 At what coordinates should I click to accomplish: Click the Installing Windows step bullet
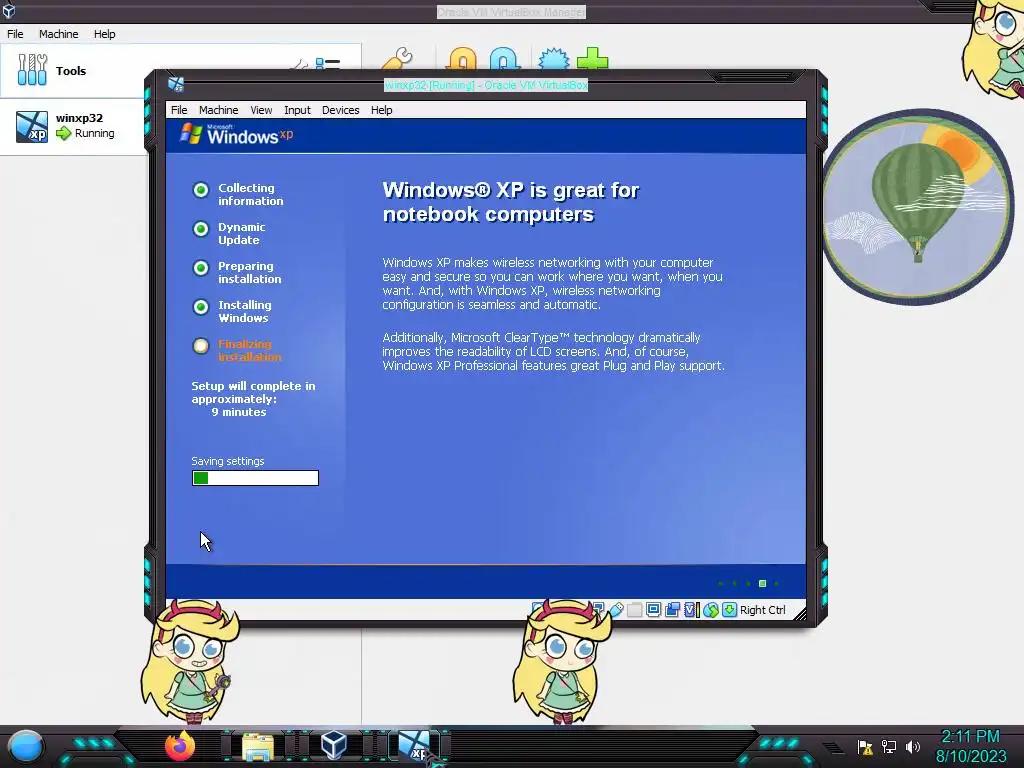[200, 307]
